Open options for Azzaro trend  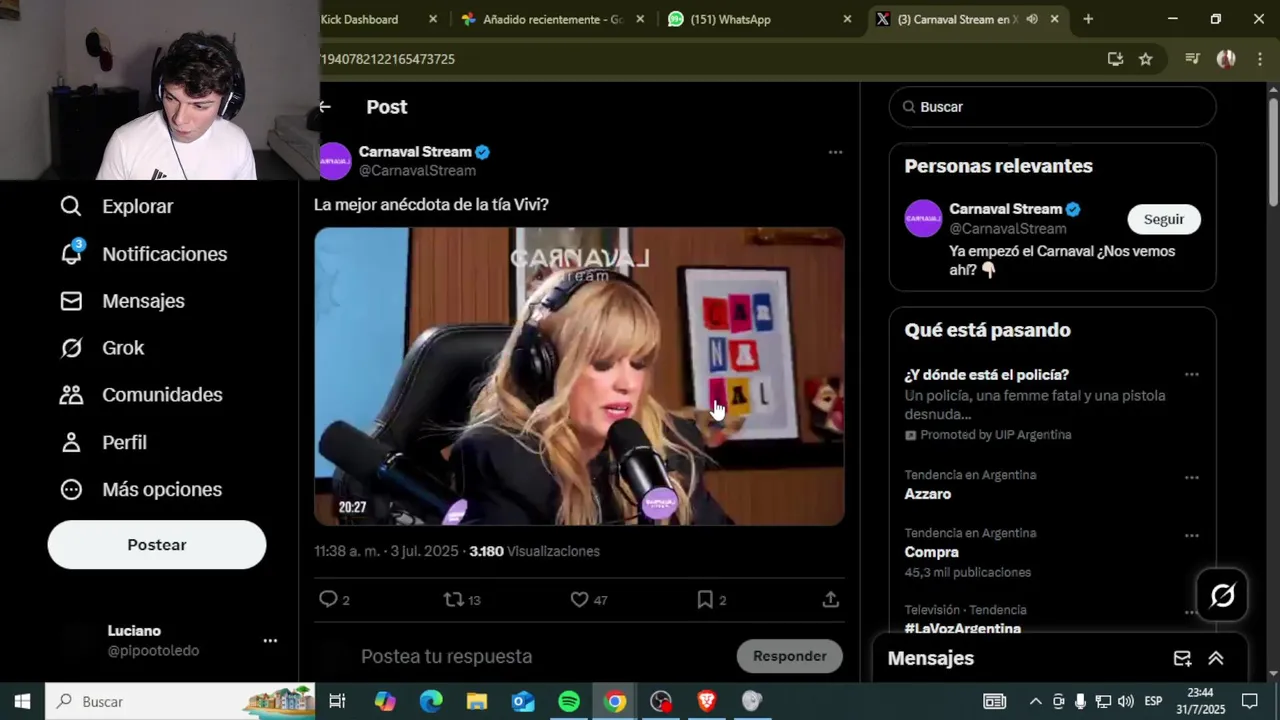tap(1191, 478)
